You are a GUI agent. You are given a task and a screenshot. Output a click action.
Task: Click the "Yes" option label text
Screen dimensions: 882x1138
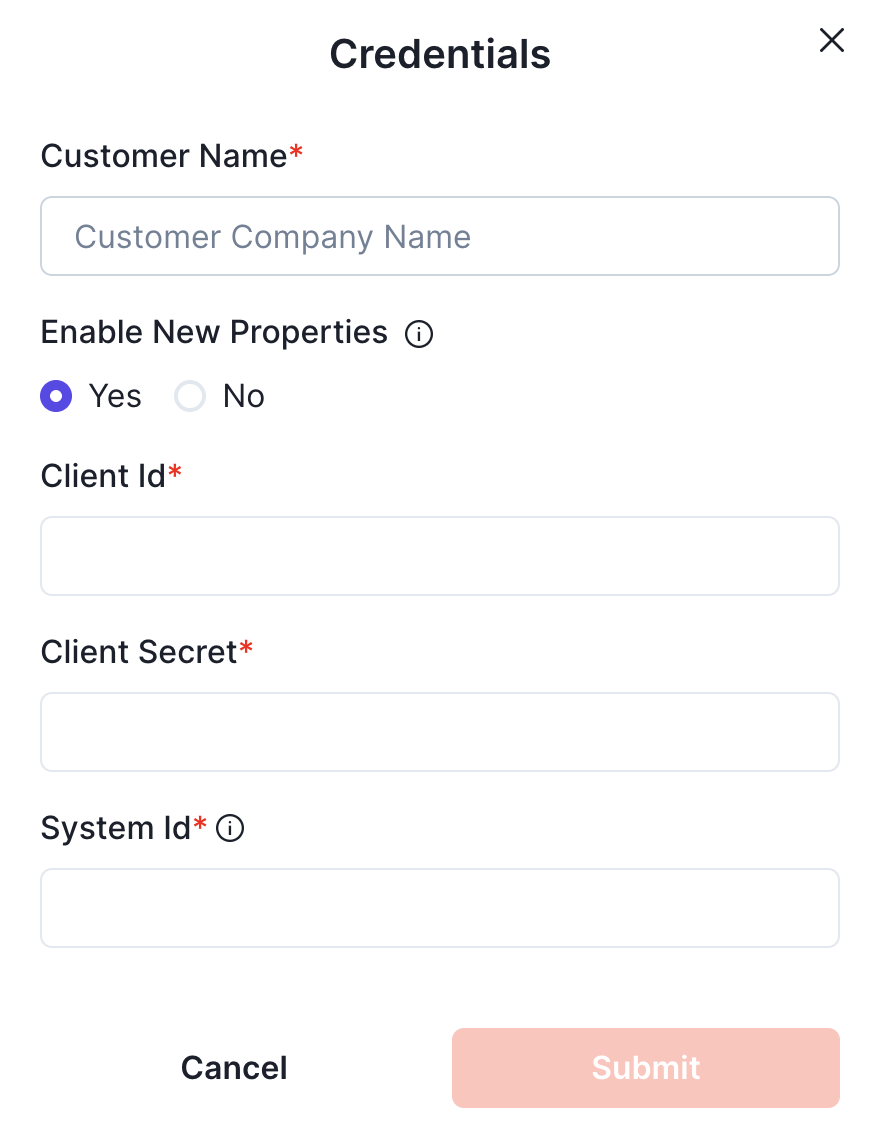click(x=115, y=397)
